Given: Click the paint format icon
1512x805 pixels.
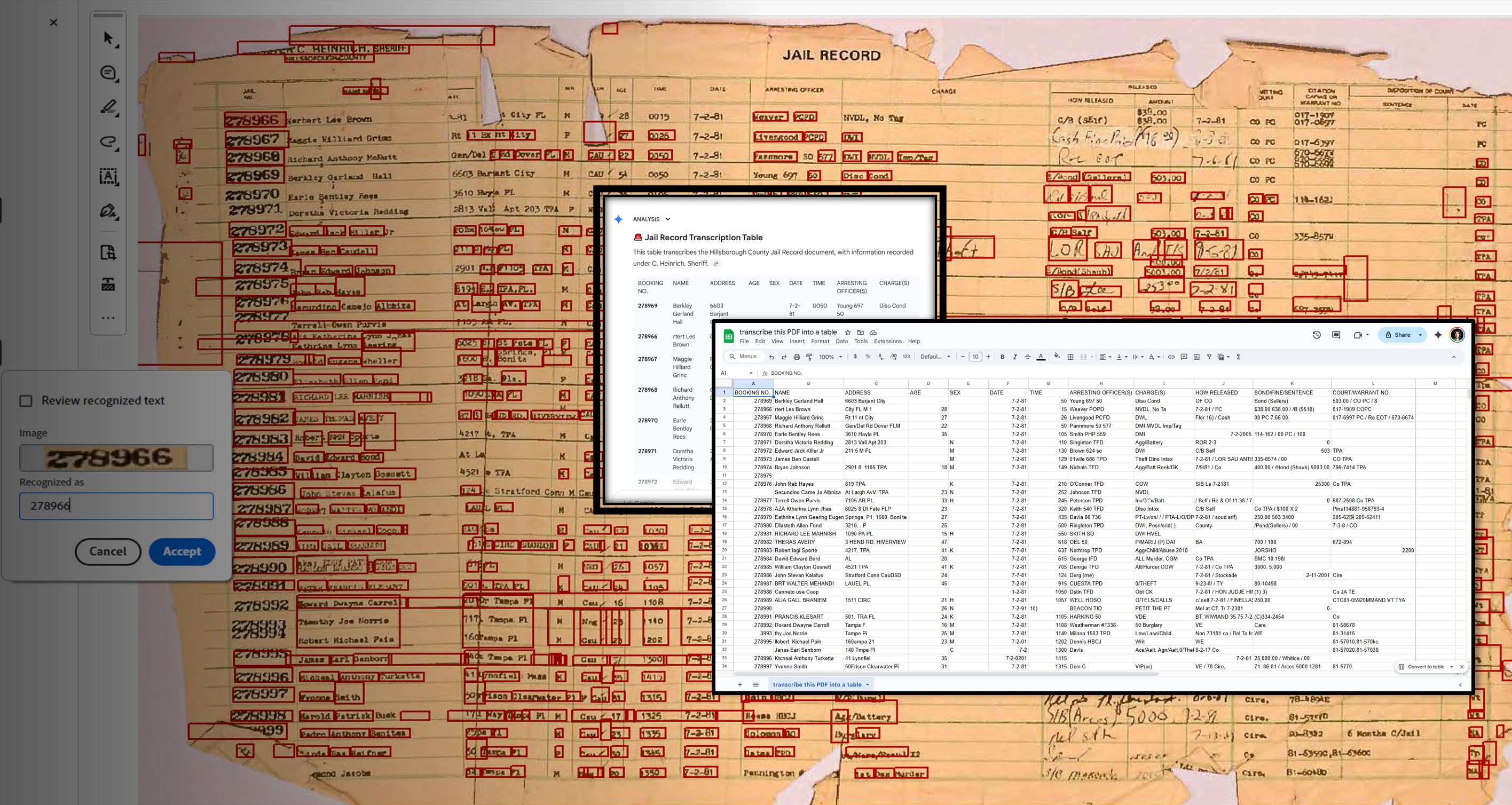Looking at the screenshot, I should point(809,357).
